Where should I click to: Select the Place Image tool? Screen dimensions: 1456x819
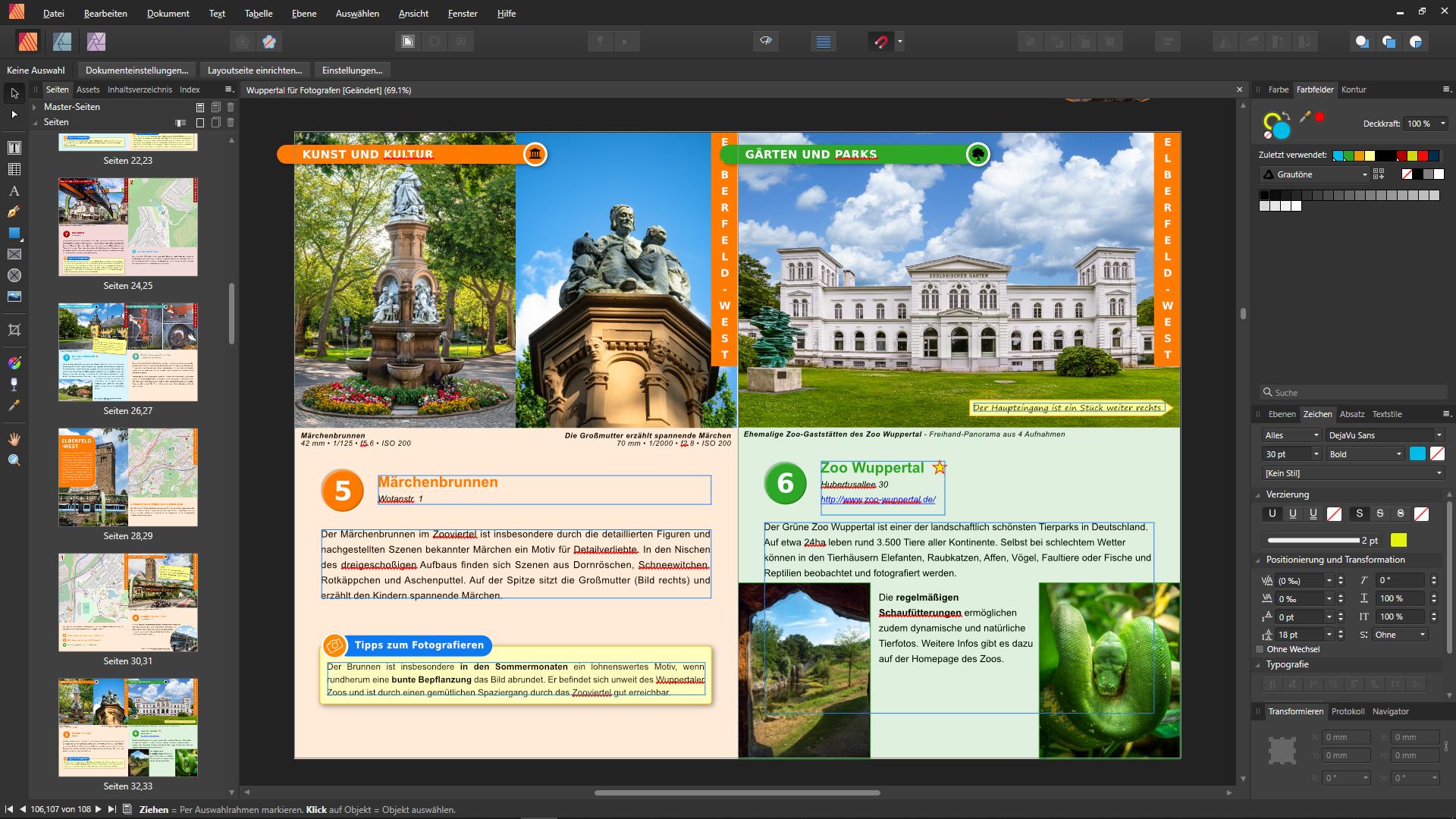(x=14, y=297)
